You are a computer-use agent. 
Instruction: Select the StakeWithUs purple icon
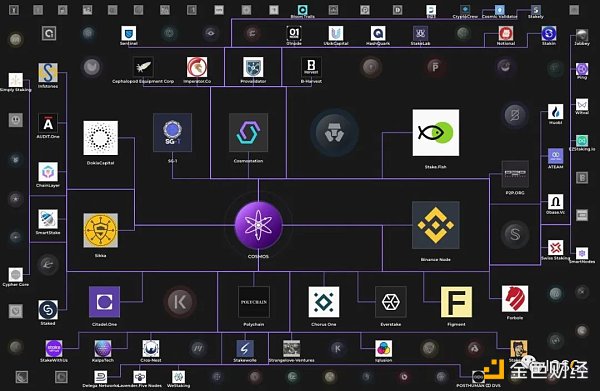pyautogui.click(x=54, y=349)
